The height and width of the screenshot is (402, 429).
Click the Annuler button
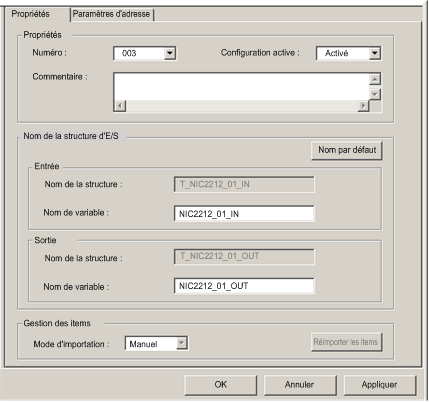point(299,385)
